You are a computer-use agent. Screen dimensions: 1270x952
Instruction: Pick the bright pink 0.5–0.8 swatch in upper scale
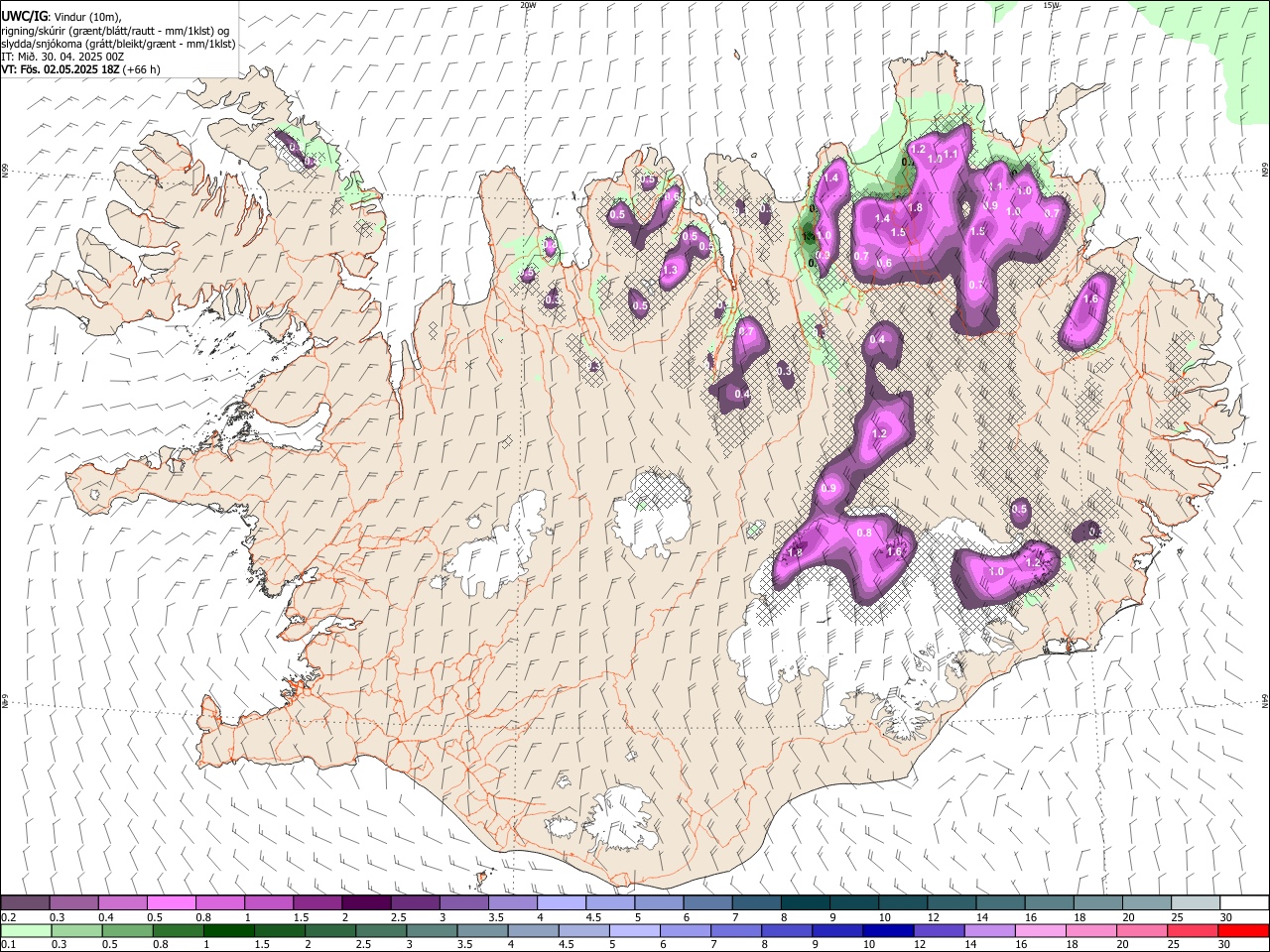pos(171,902)
